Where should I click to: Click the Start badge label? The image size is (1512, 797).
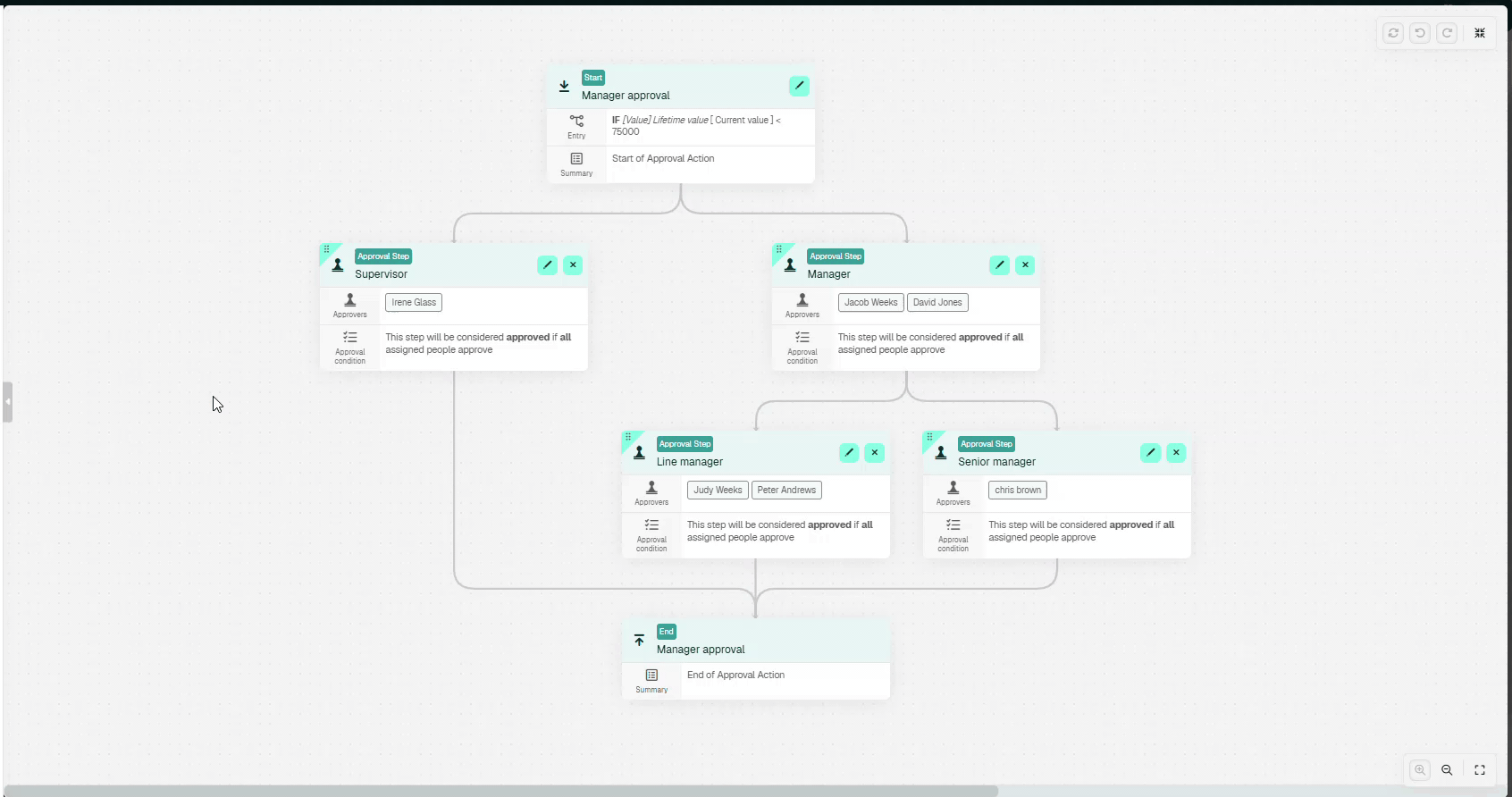[x=593, y=78]
